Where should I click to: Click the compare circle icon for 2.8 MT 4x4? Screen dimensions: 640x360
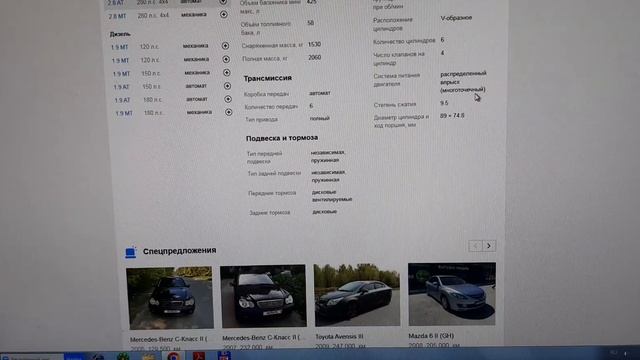224,14
